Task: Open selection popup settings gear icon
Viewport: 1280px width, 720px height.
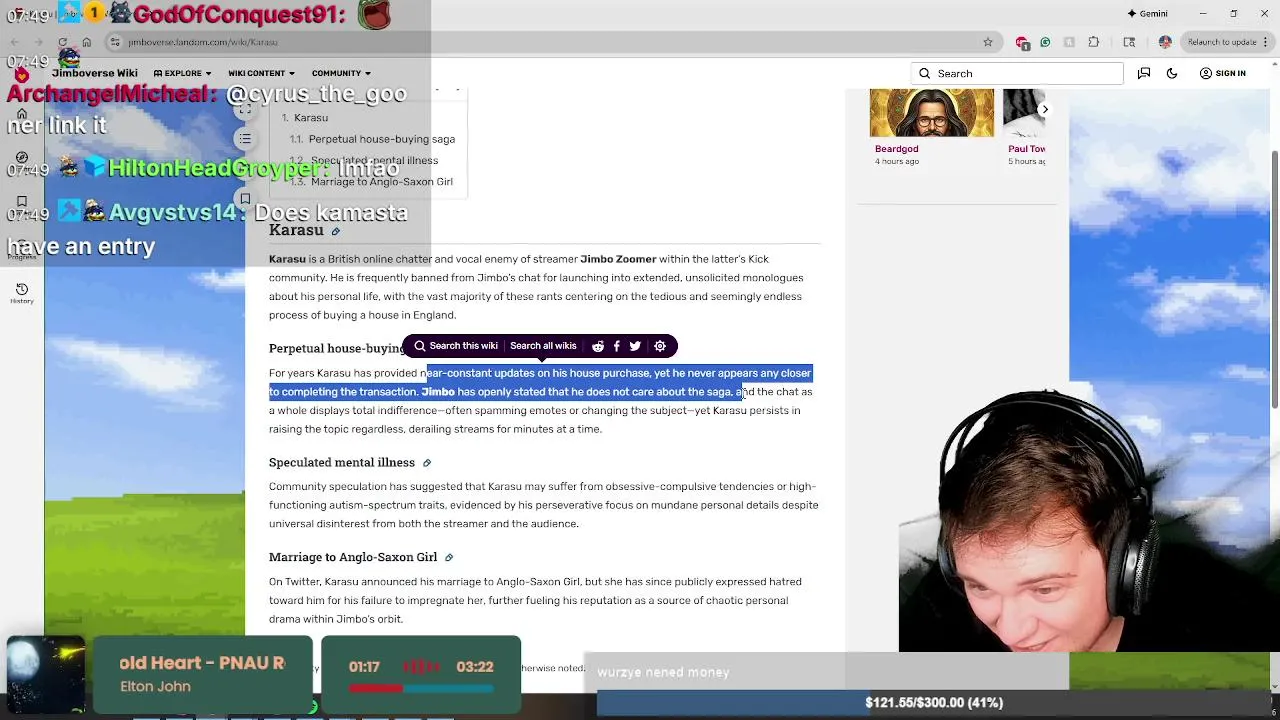Action: pos(660,346)
